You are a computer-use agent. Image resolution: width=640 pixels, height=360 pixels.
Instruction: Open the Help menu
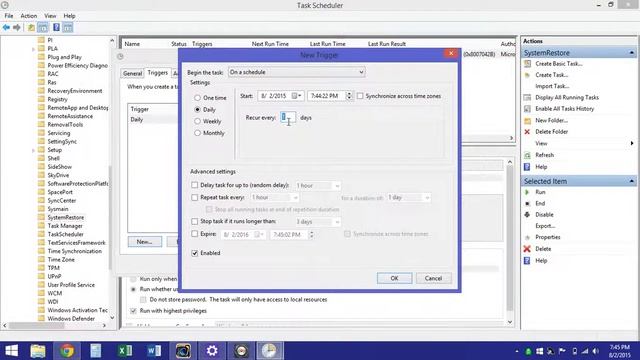(69, 16)
